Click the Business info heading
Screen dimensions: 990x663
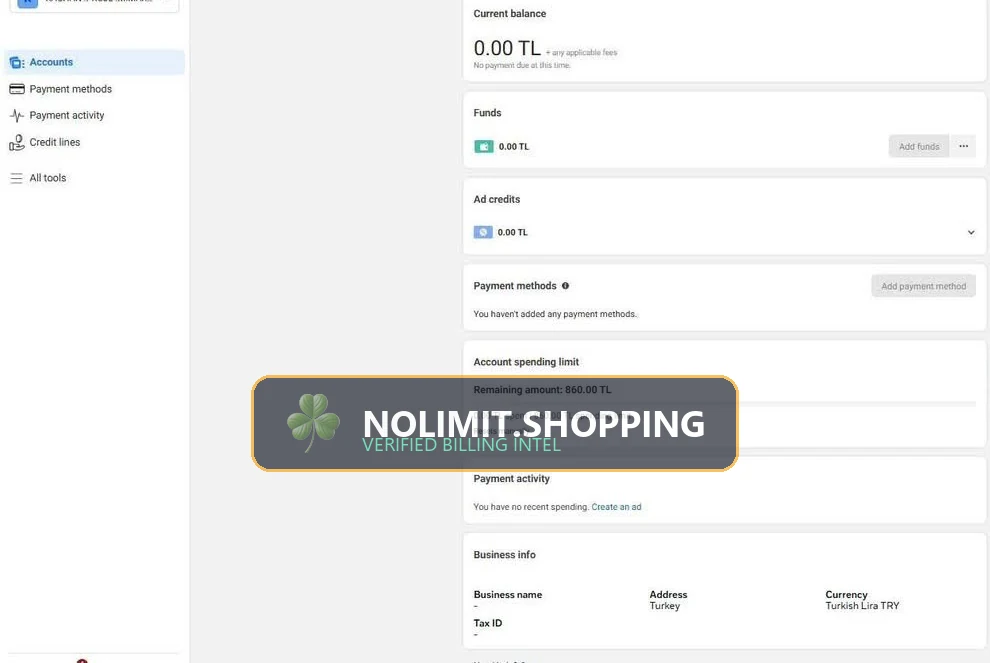tap(504, 554)
